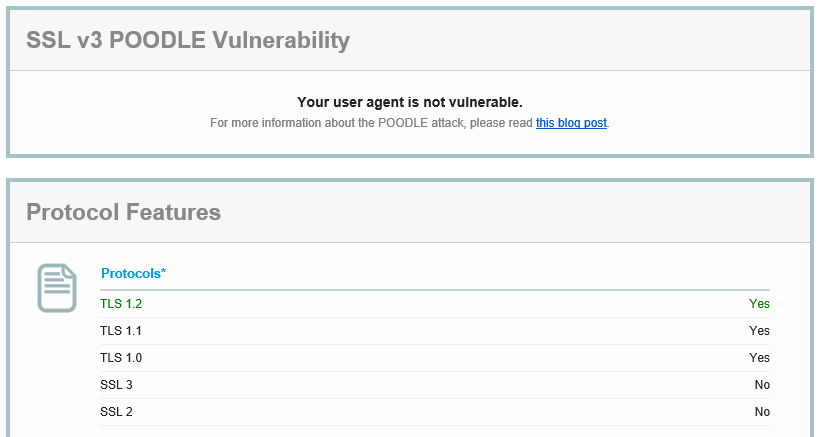Click the bold 'Your user agent is not vulnerable' text
The width and height of the screenshot is (820, 437).
coord(410,102)
